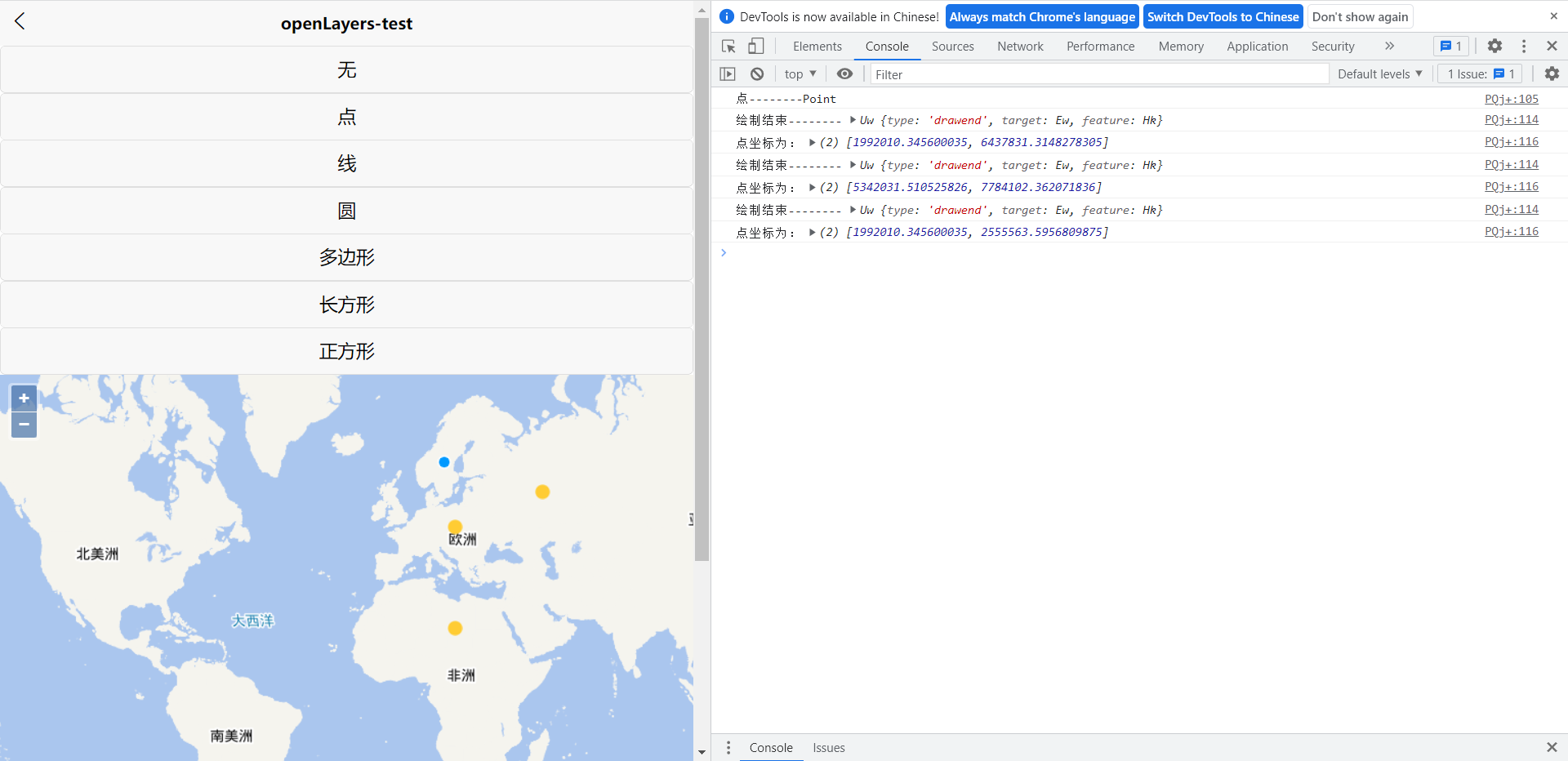Open the 1 Issue counter
This screenshot has width=1568, height=761.
tap(1480, 74)
